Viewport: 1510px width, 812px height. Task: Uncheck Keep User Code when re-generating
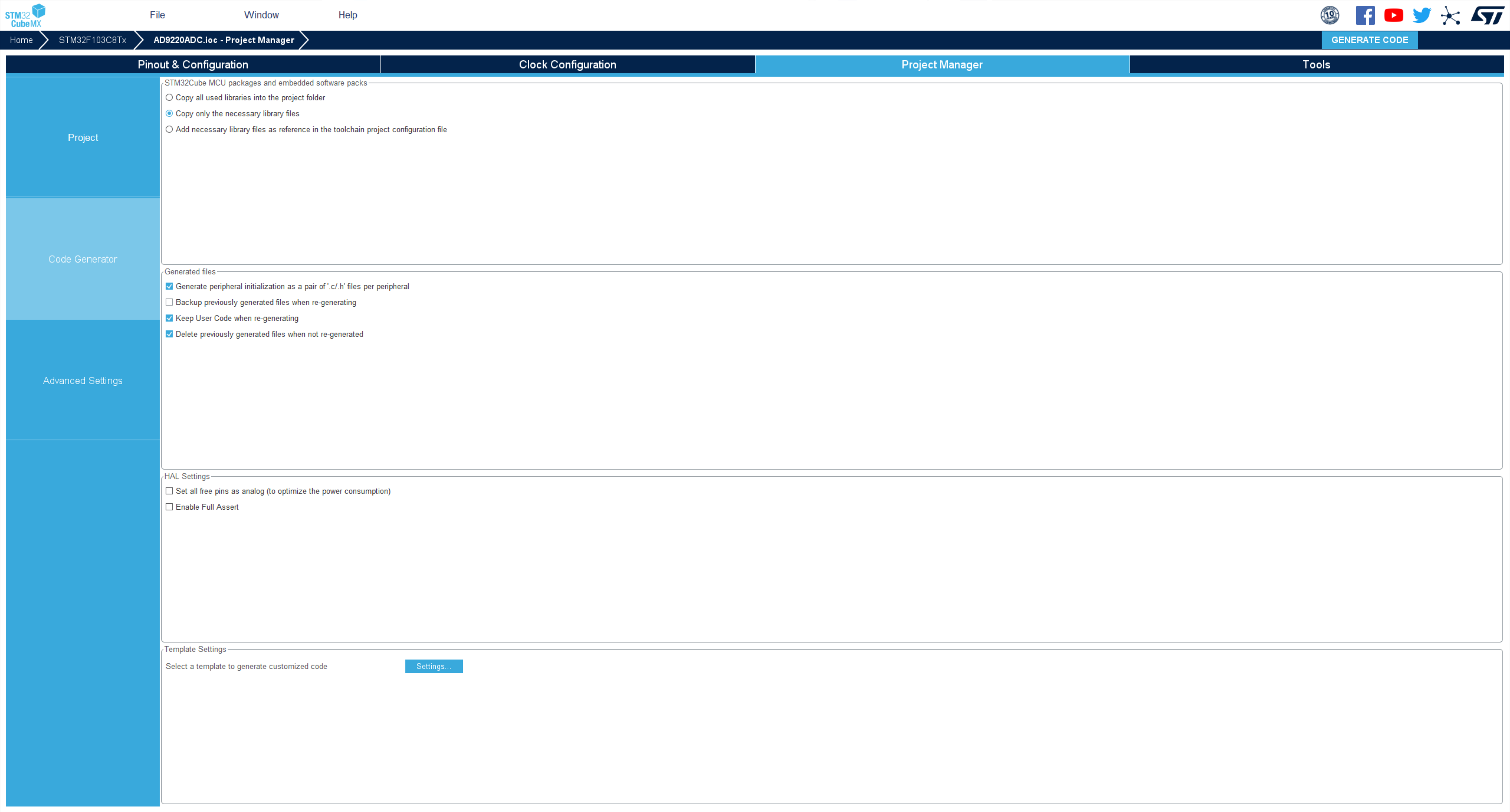[x=169, y=319]
